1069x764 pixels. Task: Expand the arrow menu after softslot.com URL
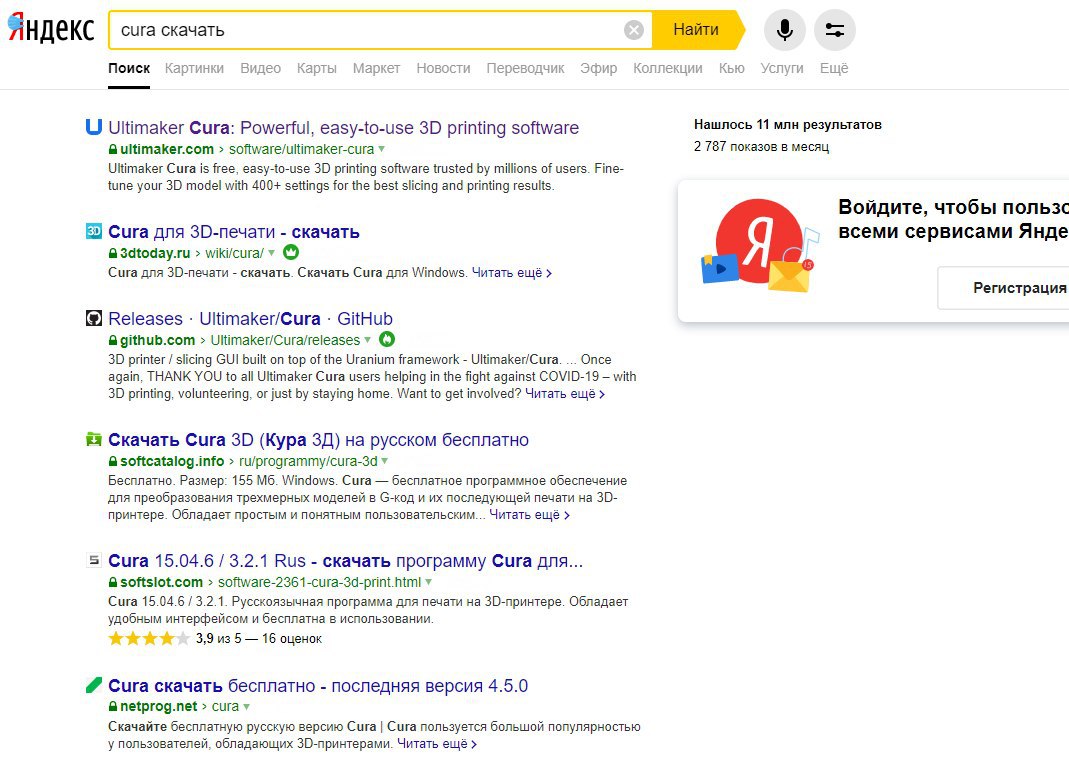click(x=429, y=582)
